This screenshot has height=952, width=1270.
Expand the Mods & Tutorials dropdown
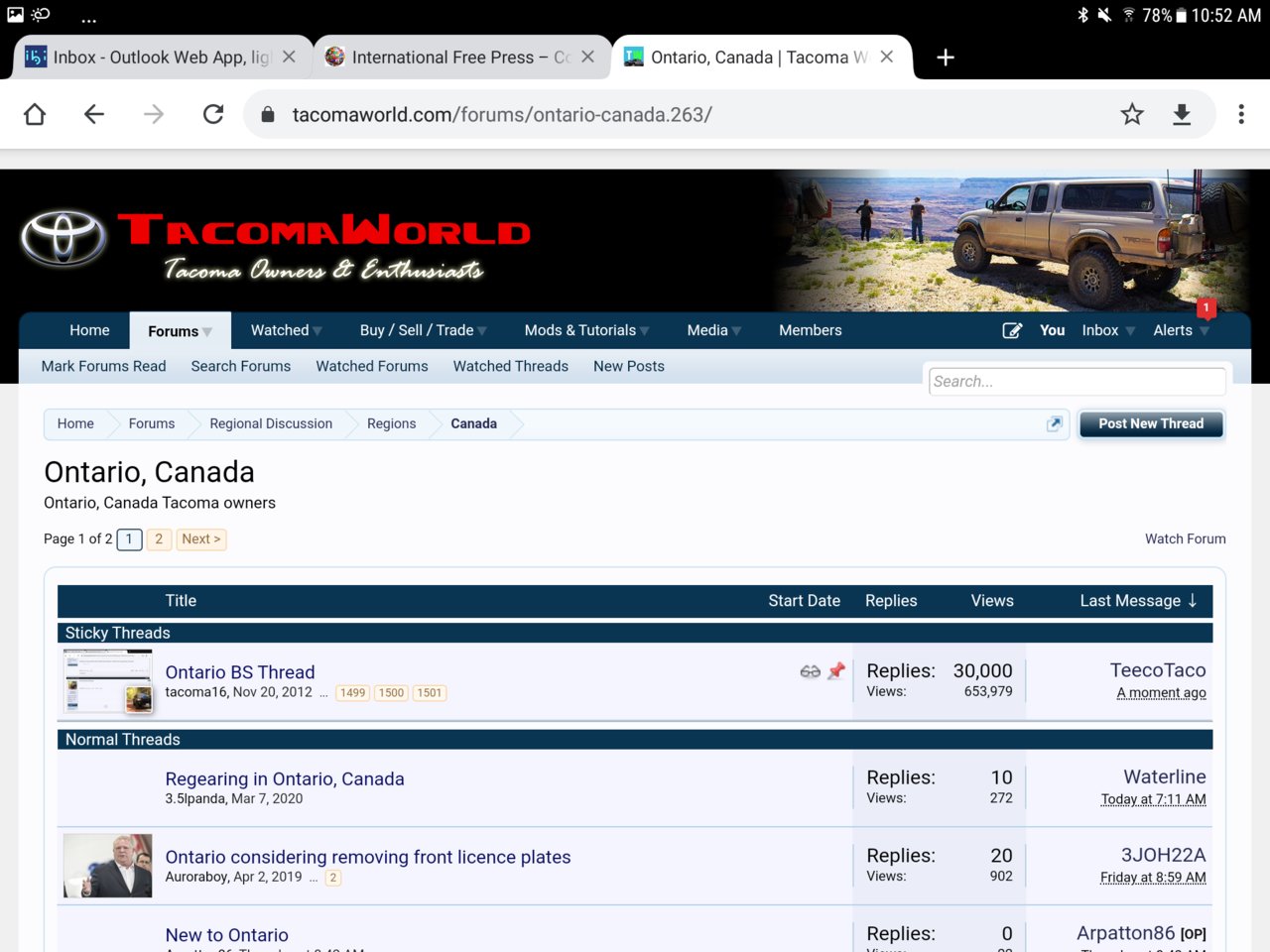pos(645,330)
